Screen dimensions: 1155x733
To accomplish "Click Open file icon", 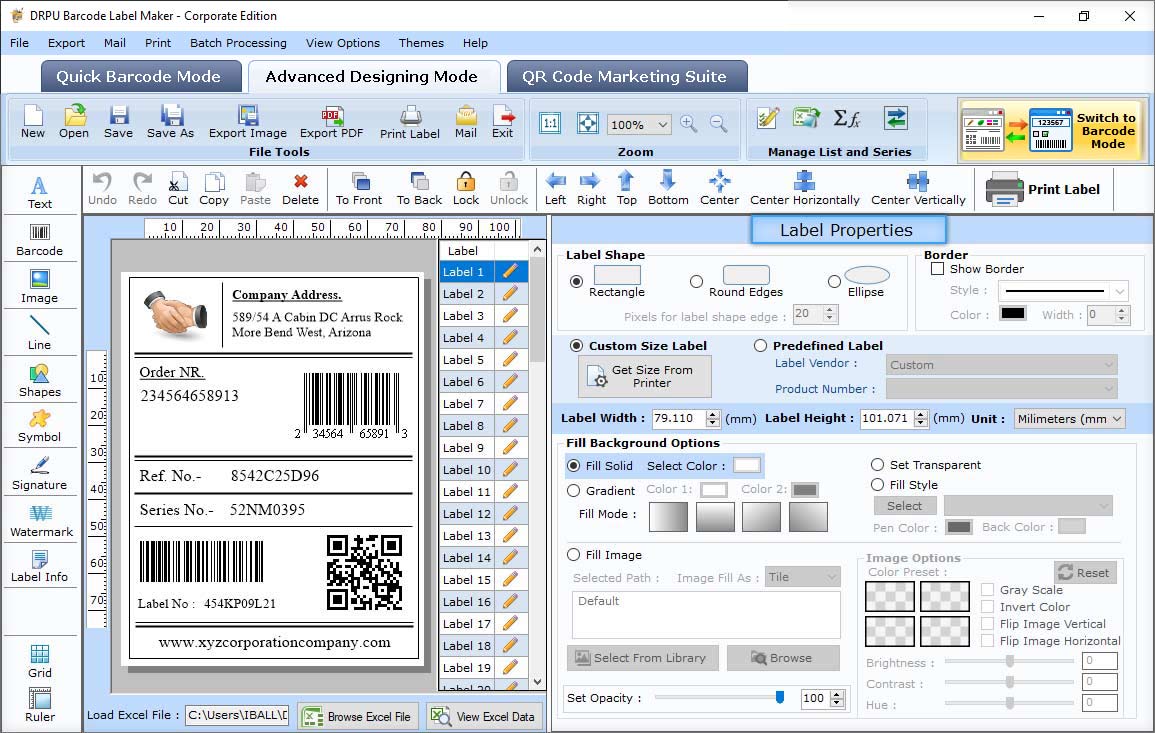I will (74, 122).
